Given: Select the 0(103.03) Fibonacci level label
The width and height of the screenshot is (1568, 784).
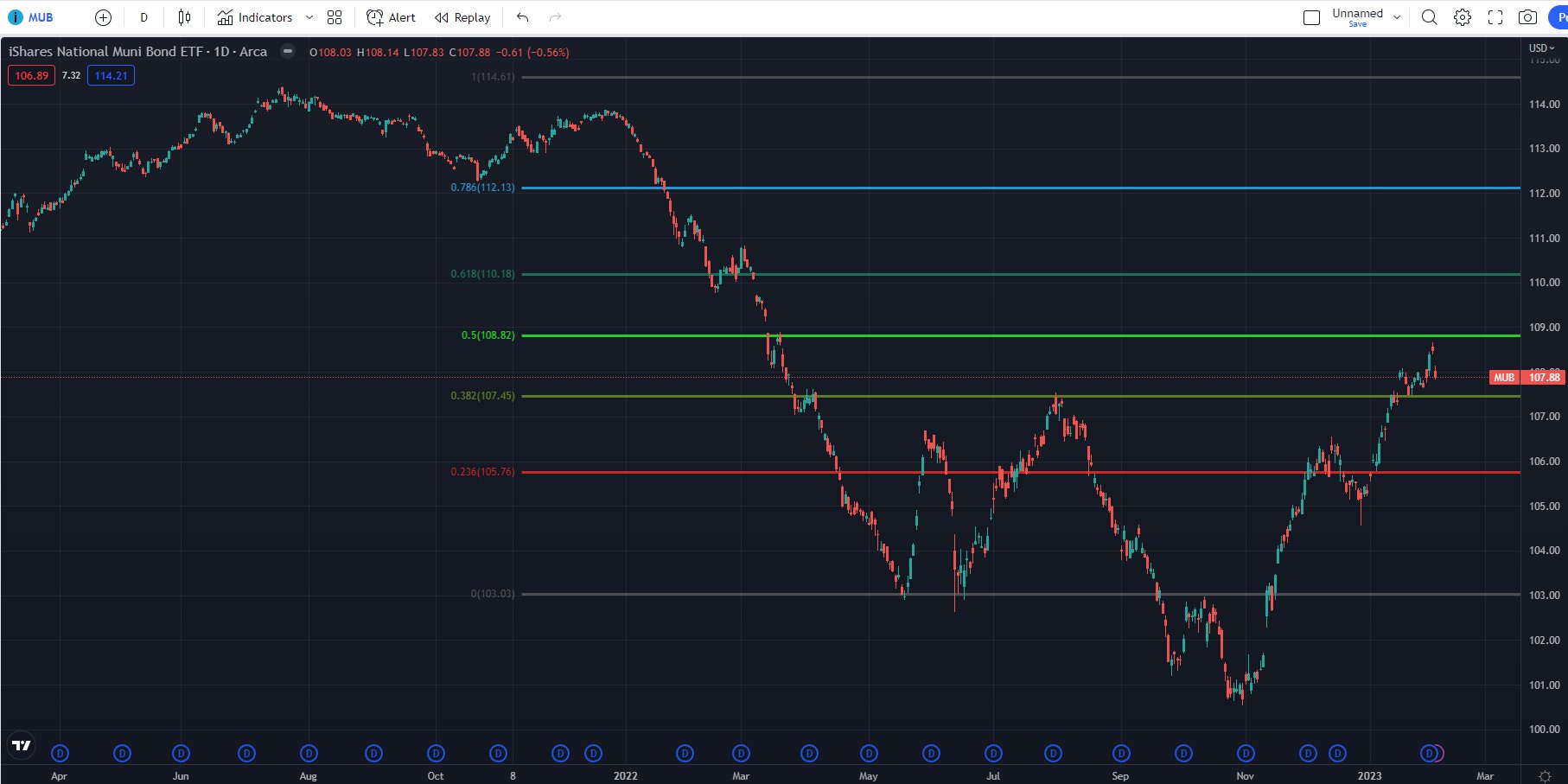Looking at the screenshot, I should [493, 594].
